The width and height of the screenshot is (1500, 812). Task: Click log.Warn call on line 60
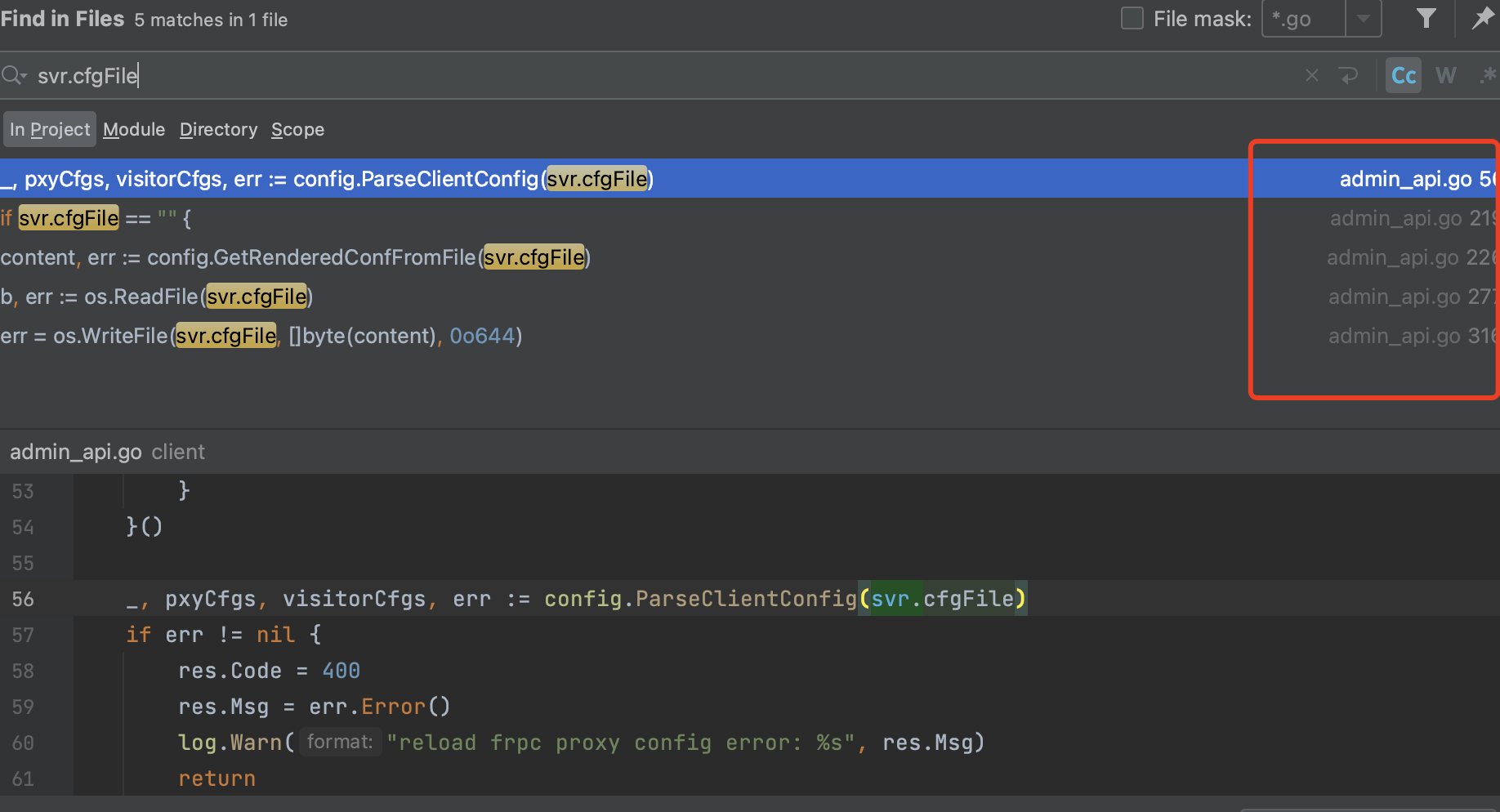click(235, 743)
